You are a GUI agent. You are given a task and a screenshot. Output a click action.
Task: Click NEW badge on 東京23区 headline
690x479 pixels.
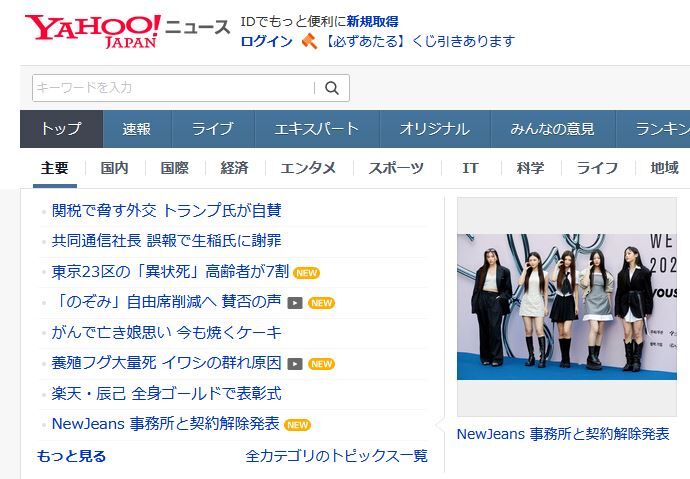(x=306, y=273)
